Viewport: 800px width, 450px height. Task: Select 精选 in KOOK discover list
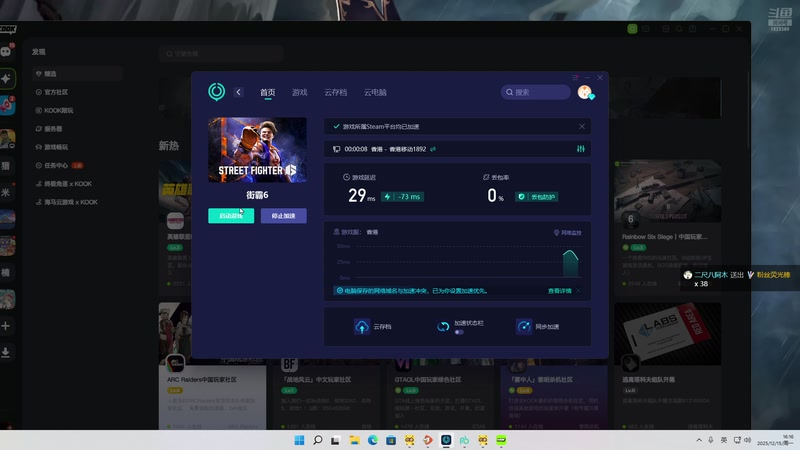[x=78, y=74]
